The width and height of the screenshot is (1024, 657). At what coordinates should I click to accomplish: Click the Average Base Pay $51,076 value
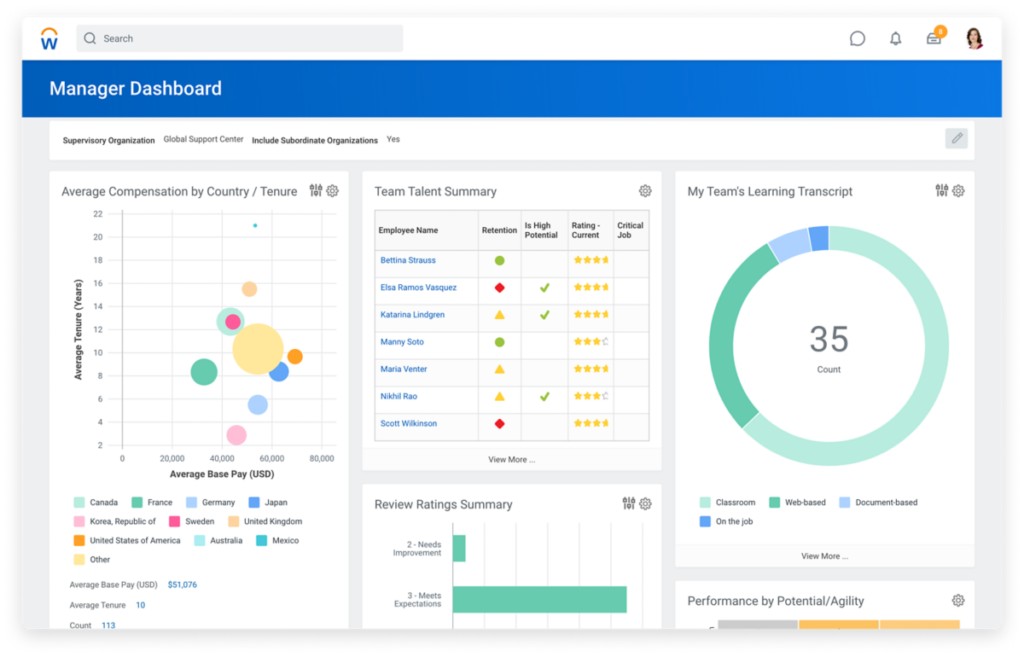pyautogui.click(x=182, y=585)
